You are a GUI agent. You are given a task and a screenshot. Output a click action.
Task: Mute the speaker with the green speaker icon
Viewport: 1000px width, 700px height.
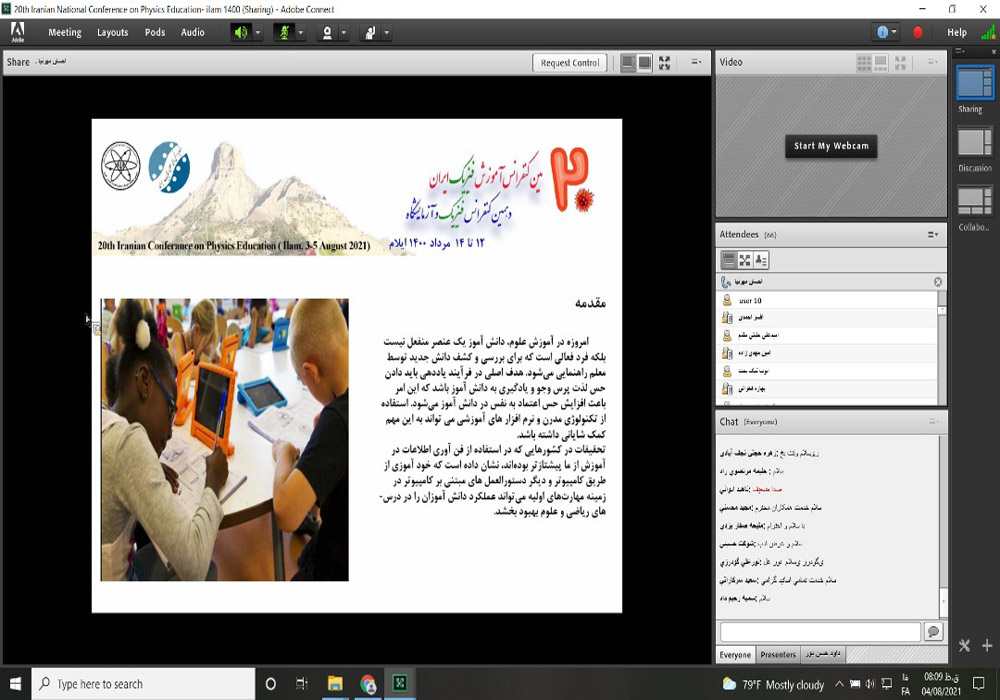[241, 32]
